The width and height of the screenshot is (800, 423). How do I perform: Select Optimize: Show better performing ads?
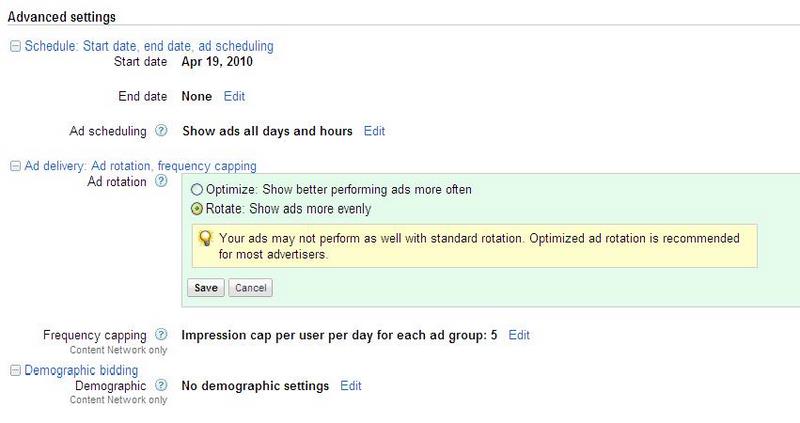[196, 189]
